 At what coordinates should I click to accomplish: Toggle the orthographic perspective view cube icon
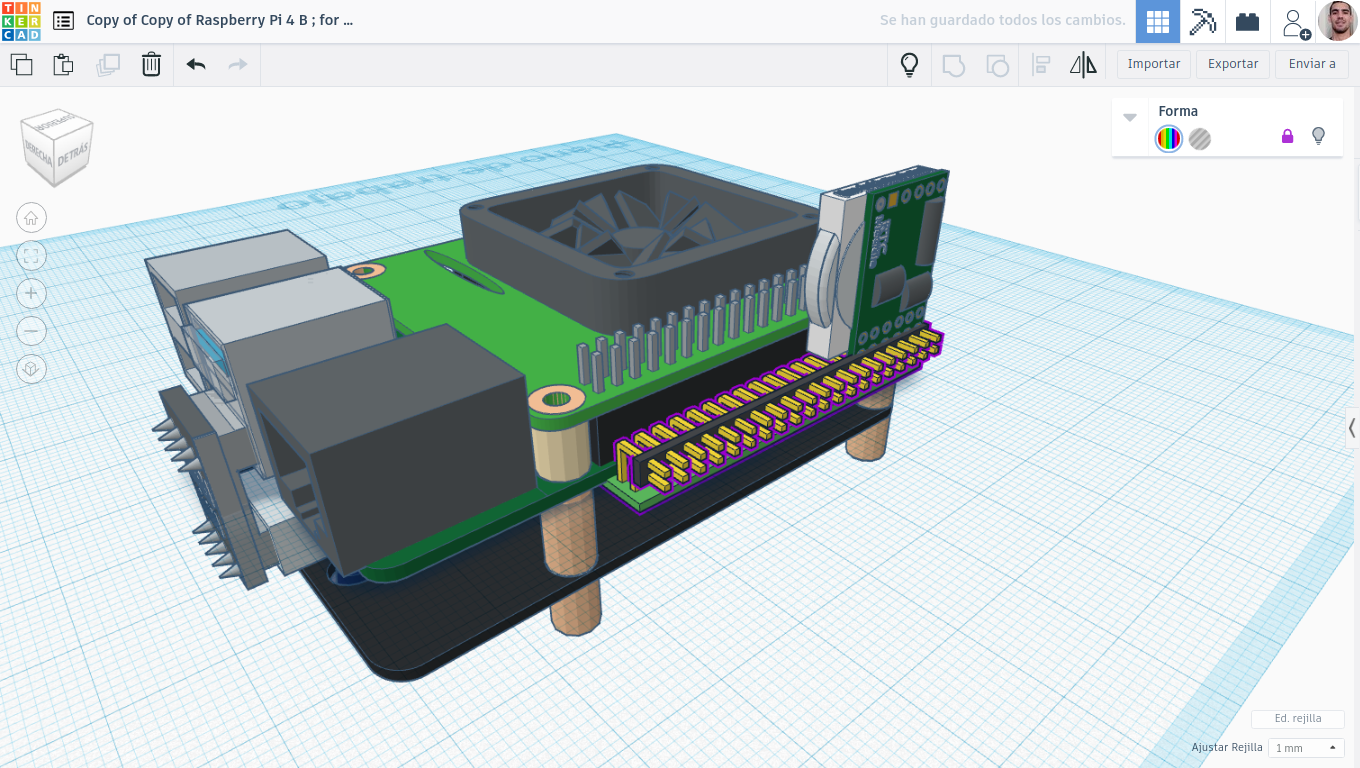tap(31, 369)
